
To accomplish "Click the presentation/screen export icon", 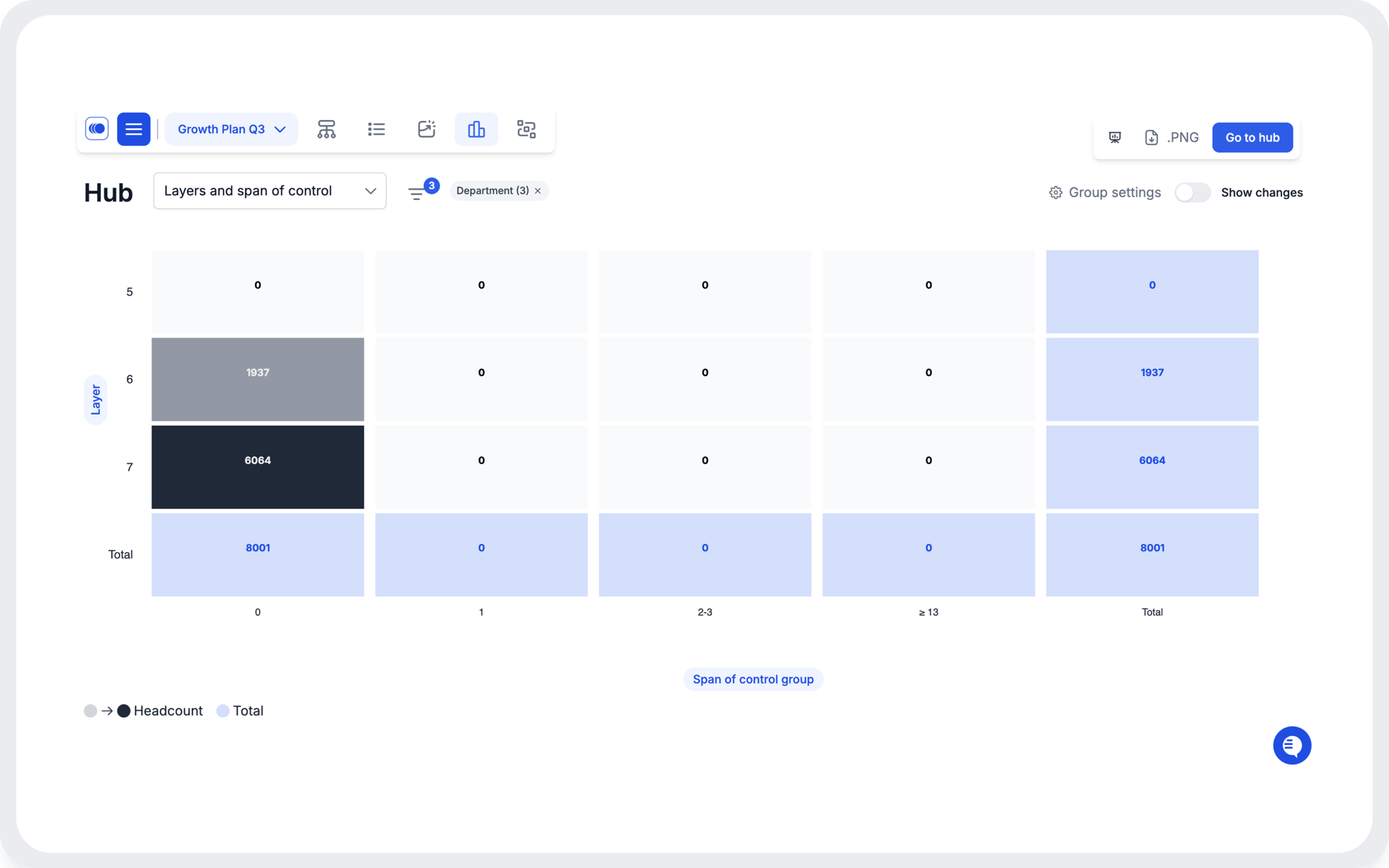I will (x=1114, y=137).
